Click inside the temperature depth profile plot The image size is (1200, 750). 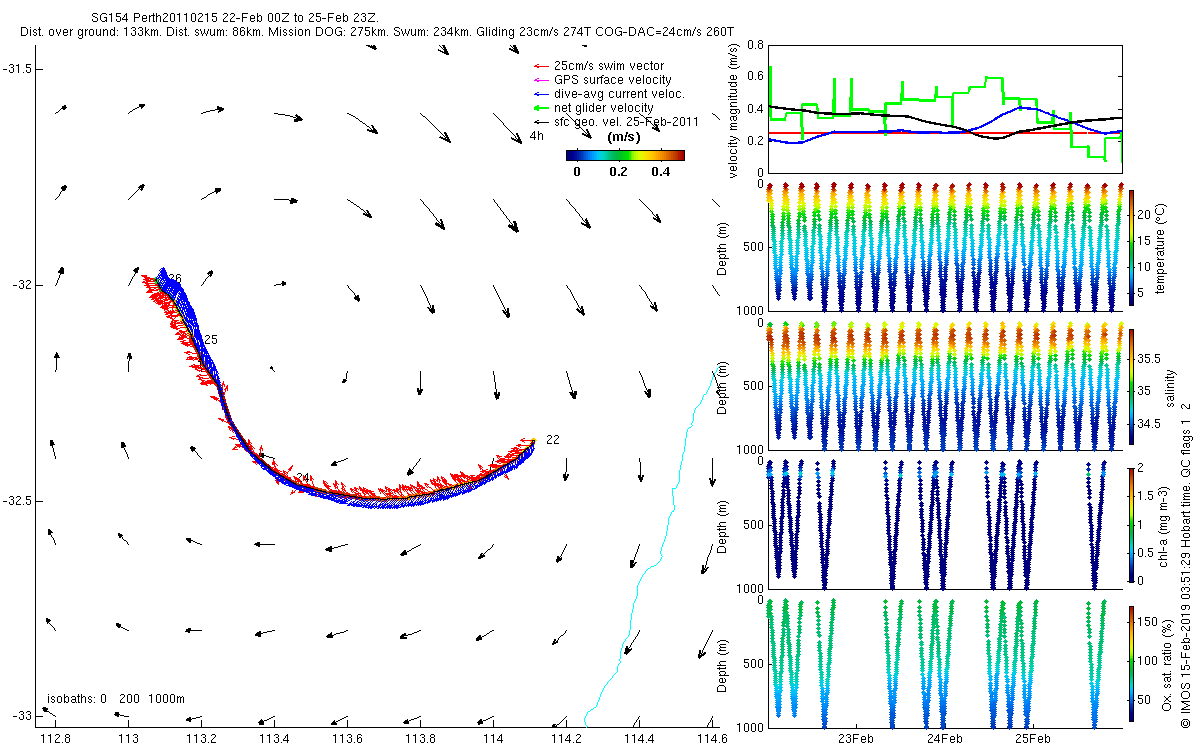coord(944,247)
